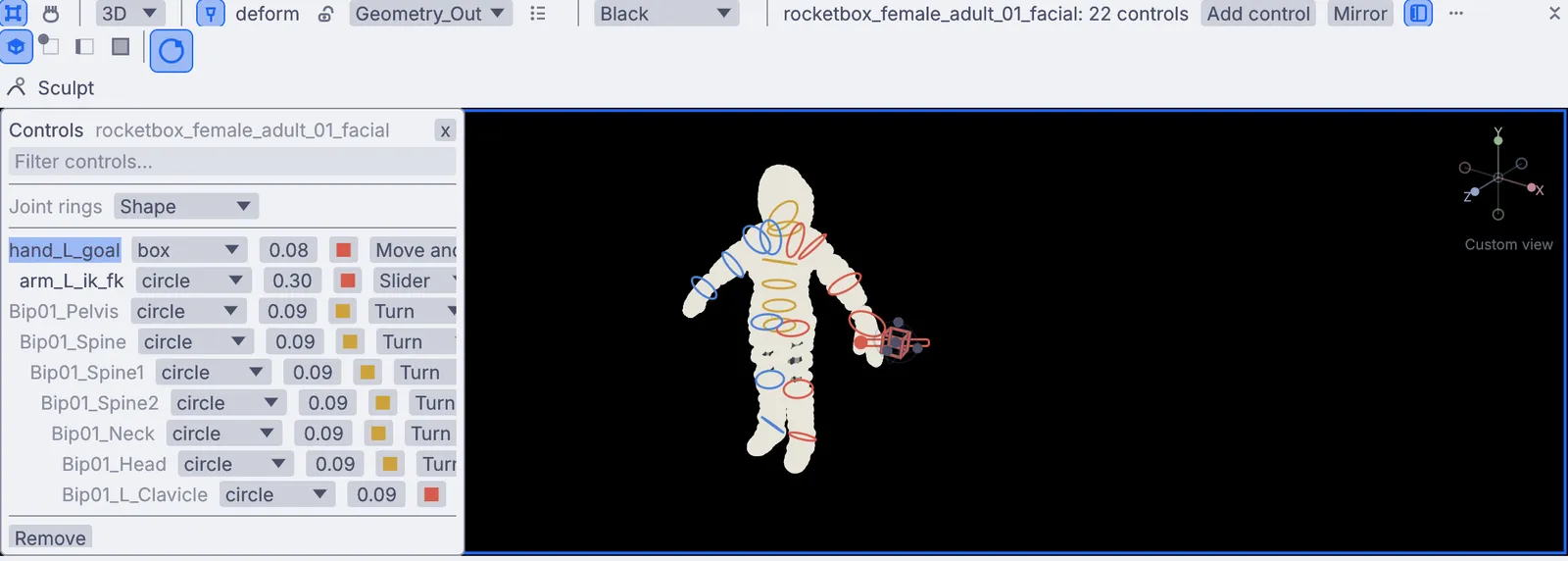Open circle shape dropdown for Bip01_Neck

click(223, 433)
